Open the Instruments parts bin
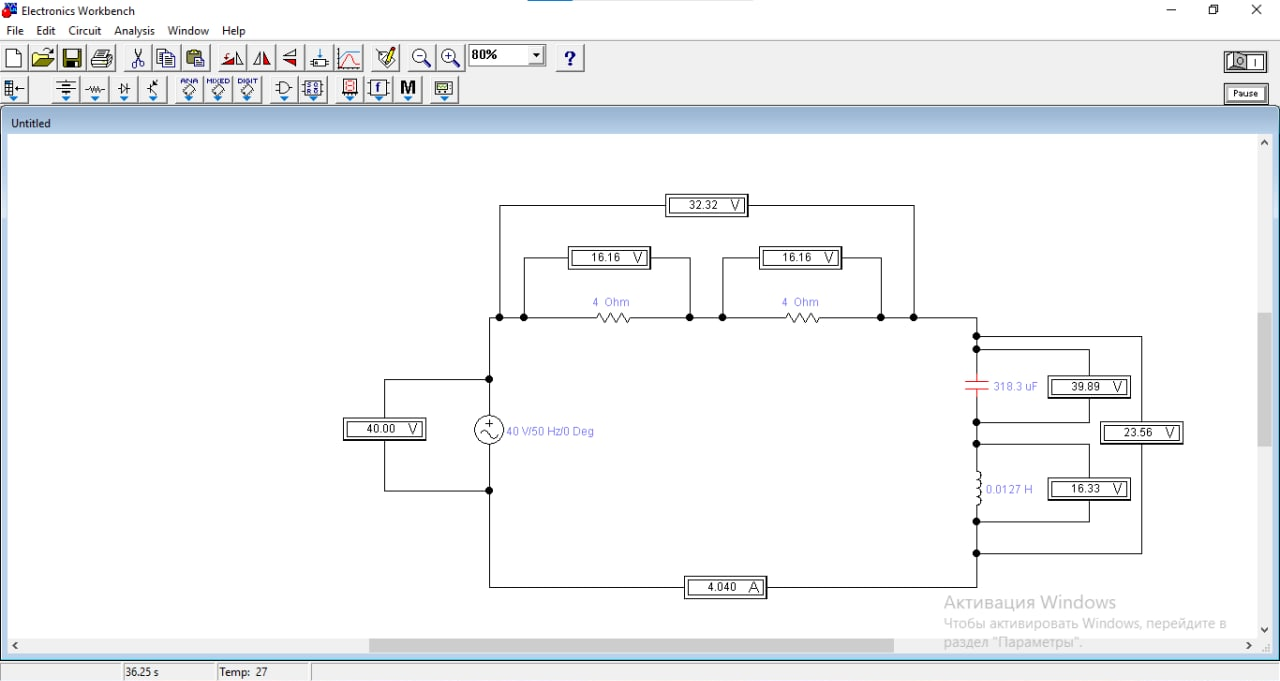Screen dimensions: 1280x681 (444, 90)
